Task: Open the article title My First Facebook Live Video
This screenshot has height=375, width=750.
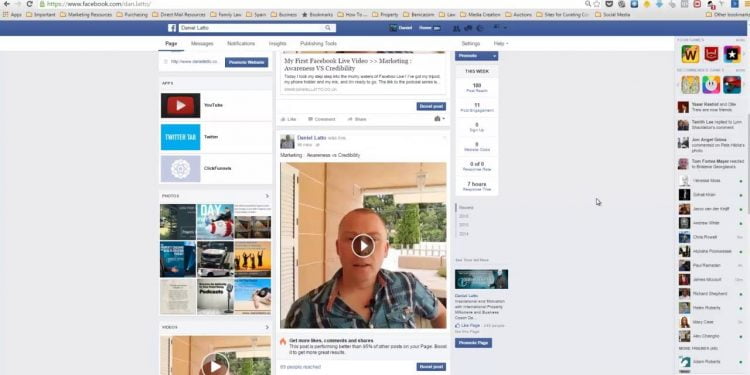Action: click(348, 65)
